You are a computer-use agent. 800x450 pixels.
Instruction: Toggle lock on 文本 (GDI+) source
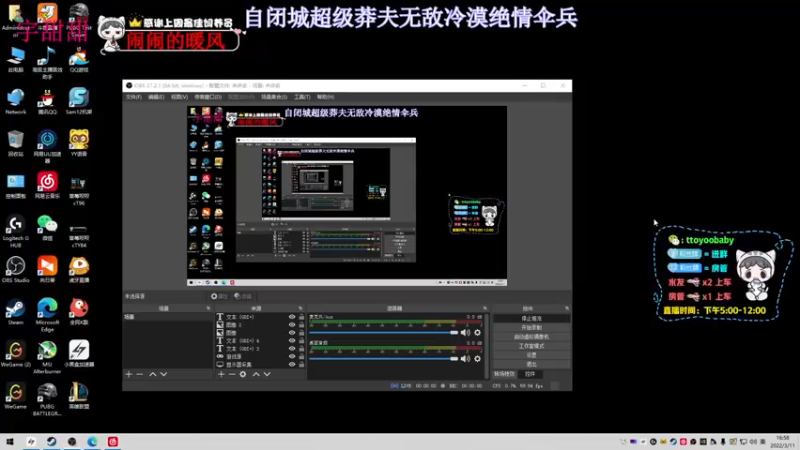tap(302, 317)
